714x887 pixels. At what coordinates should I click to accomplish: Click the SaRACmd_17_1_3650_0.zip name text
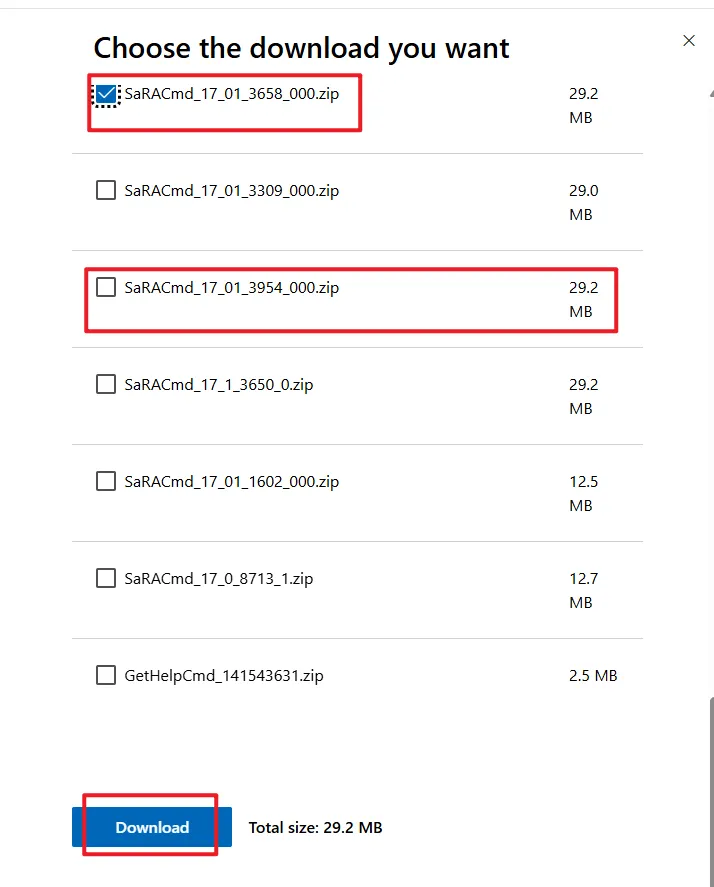coord(218,384)
